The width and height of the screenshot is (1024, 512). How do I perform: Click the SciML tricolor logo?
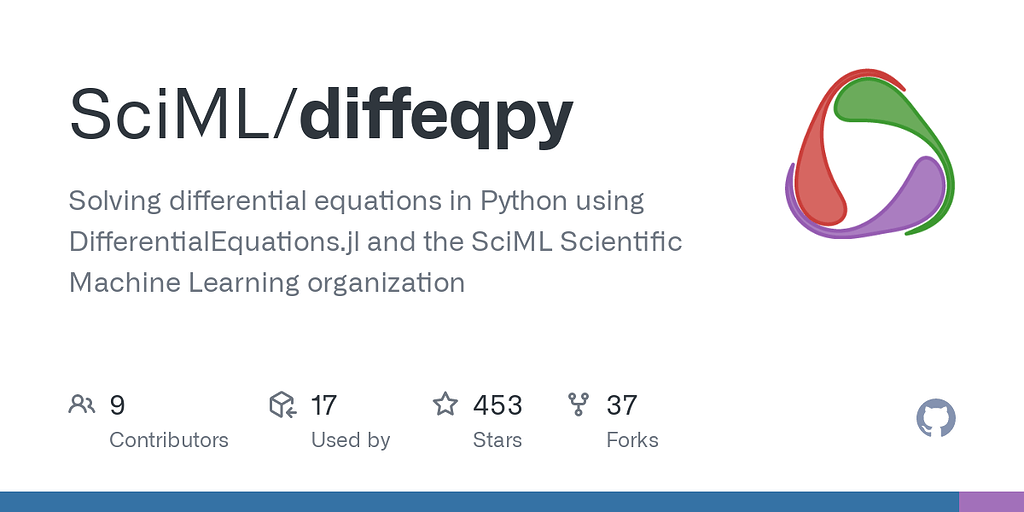(x=870, y=153)
